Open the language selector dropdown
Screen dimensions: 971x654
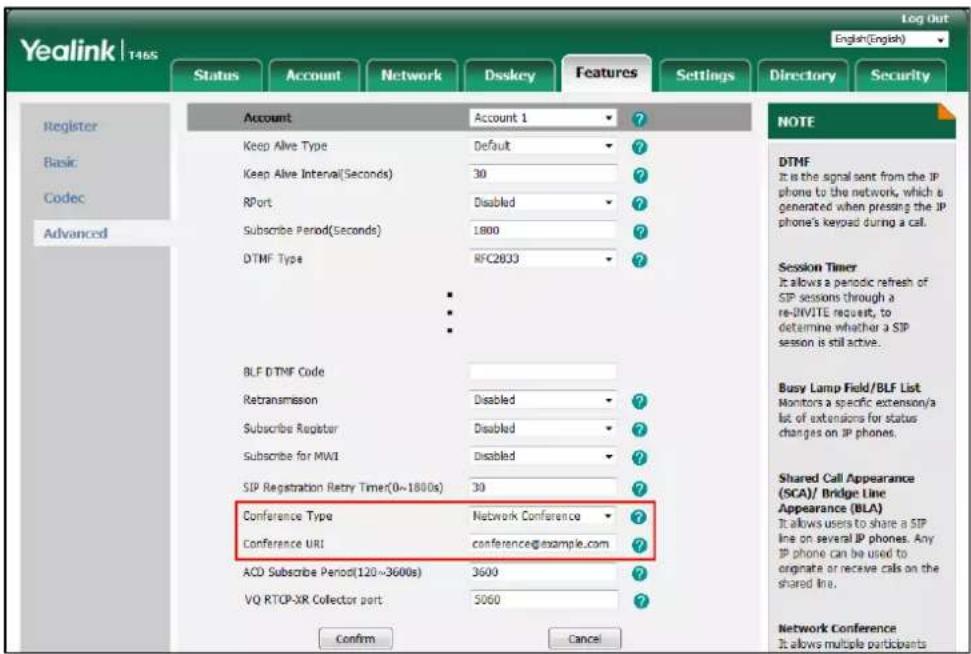coord(890,40)
